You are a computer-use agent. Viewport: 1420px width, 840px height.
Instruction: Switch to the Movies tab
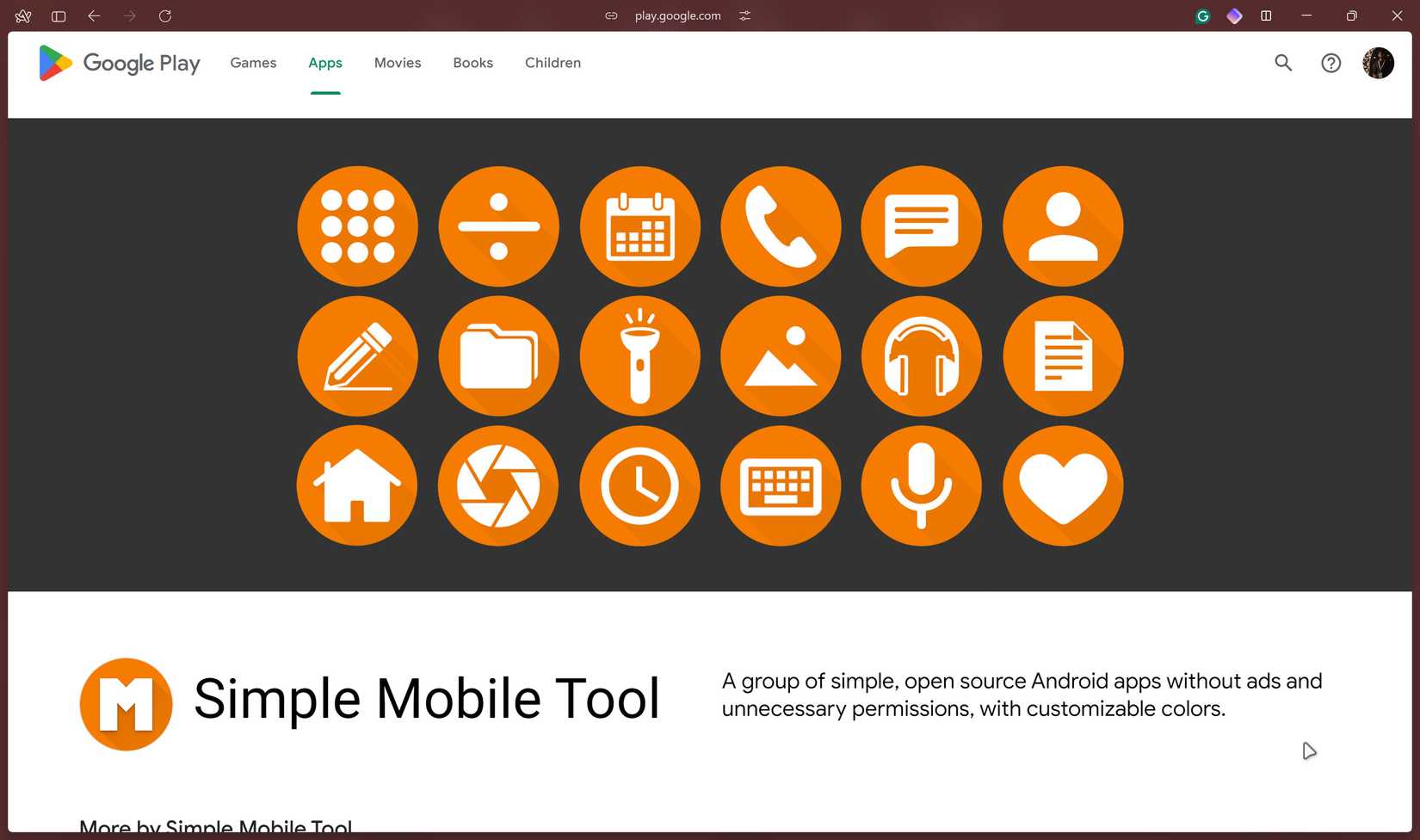398,63
